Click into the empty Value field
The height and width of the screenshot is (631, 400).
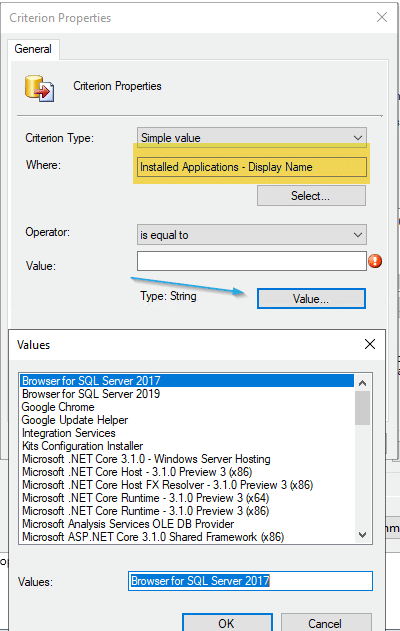pyautogui.click(x=252, y=261)
